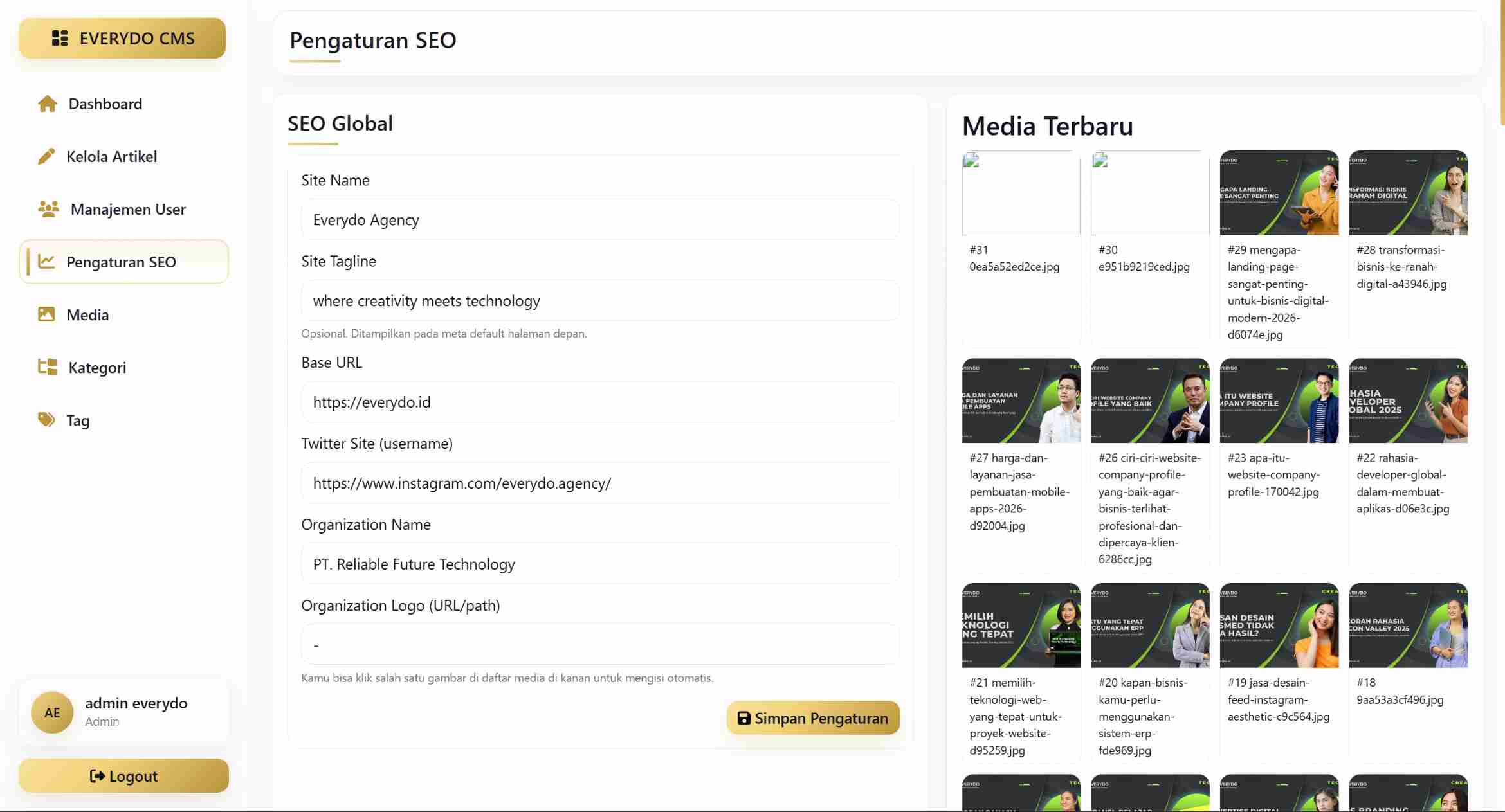Click filename e951b9219ced.jpg

(x=1144, y=267)
